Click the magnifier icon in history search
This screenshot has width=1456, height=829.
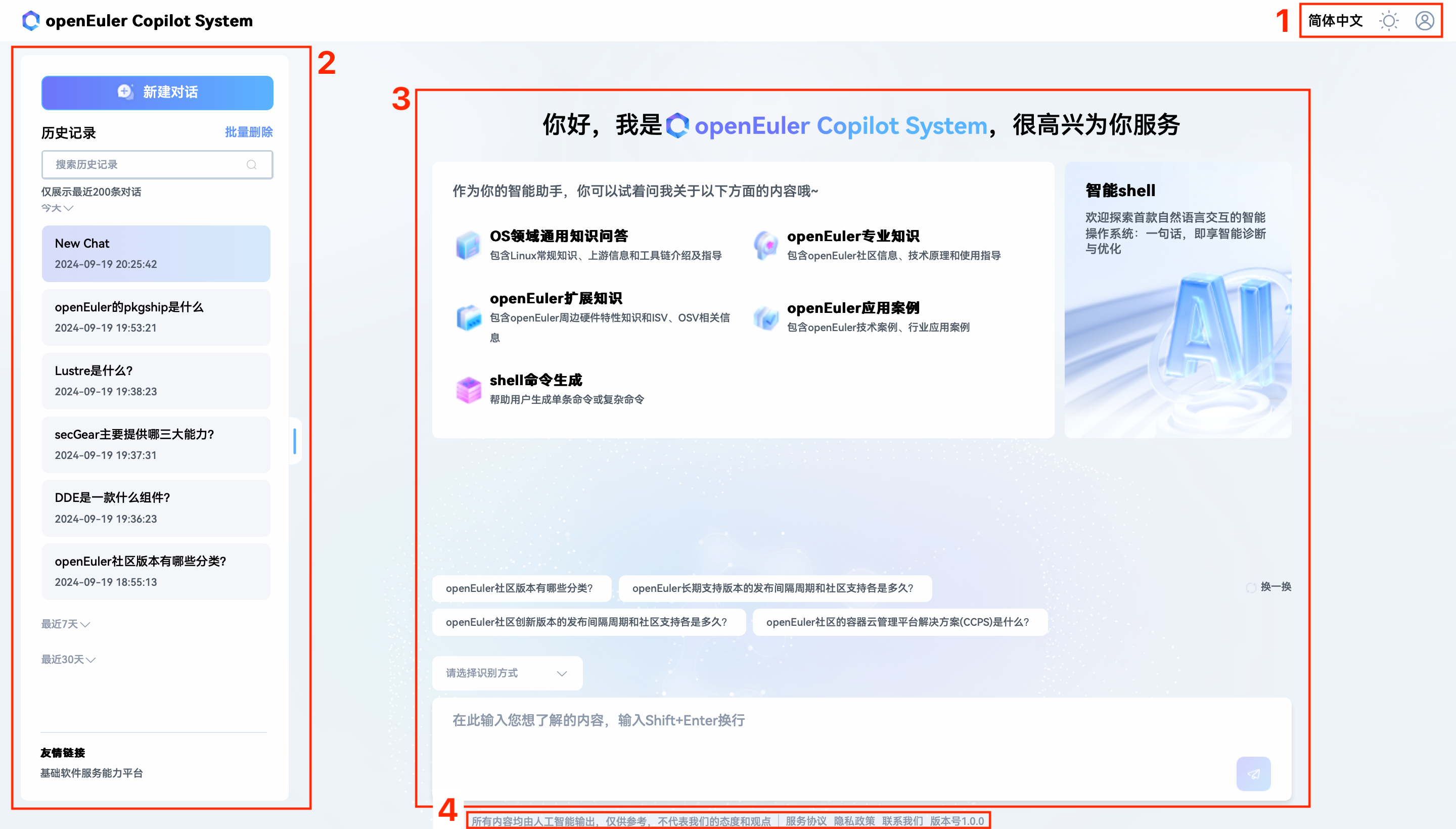pos(252,165)
